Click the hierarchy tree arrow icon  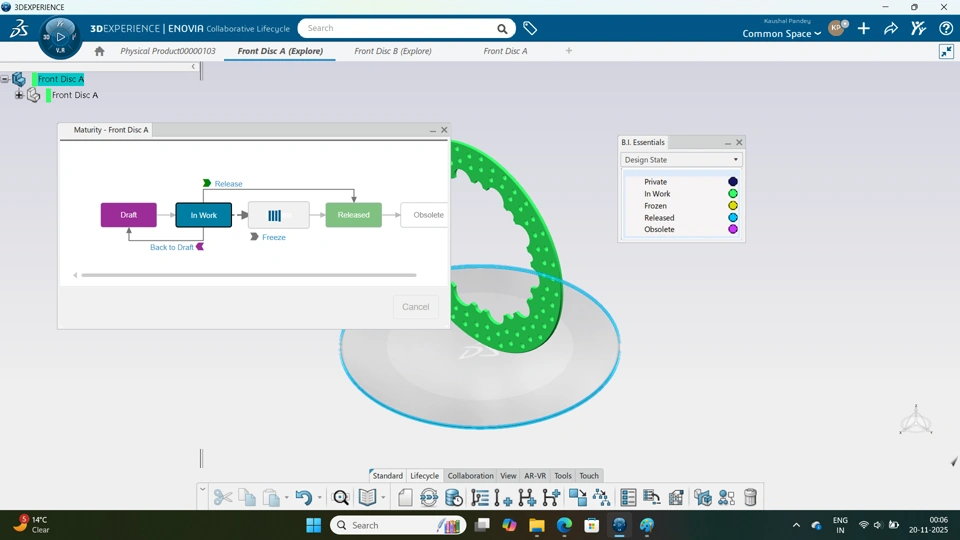[601, 497]
